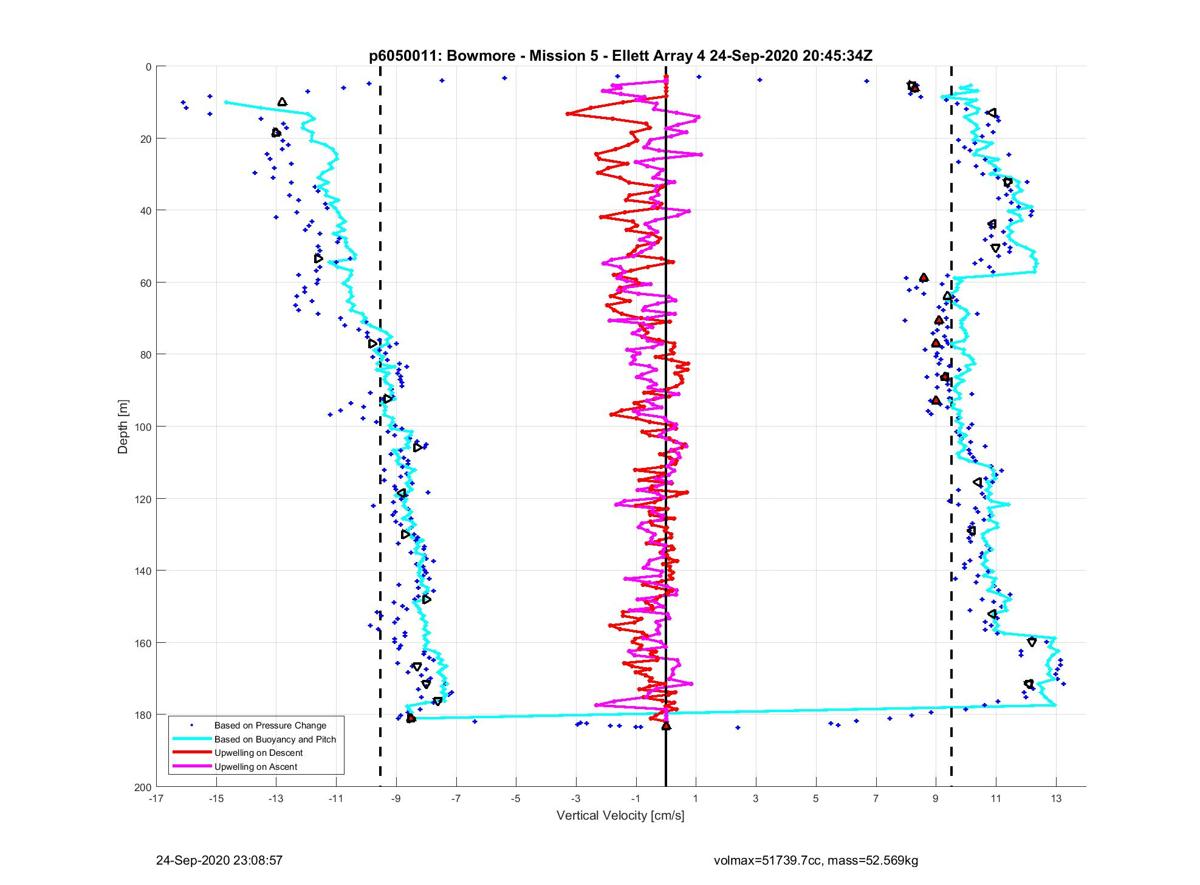Click x-axis tick label -13
1200x885 pixels.
tap(276, 799)
